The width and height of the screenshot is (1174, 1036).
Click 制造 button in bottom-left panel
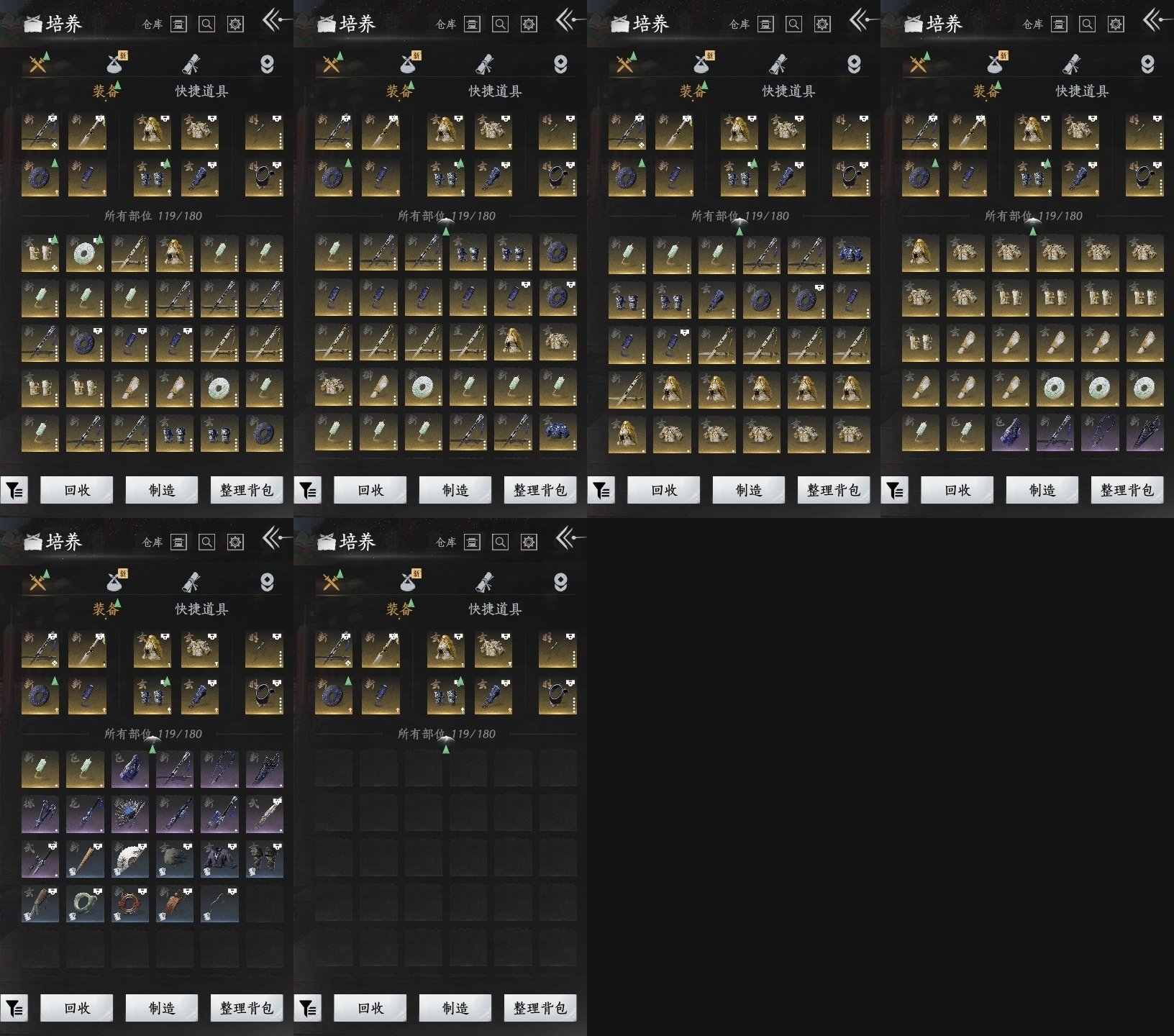coord(162,1008)
